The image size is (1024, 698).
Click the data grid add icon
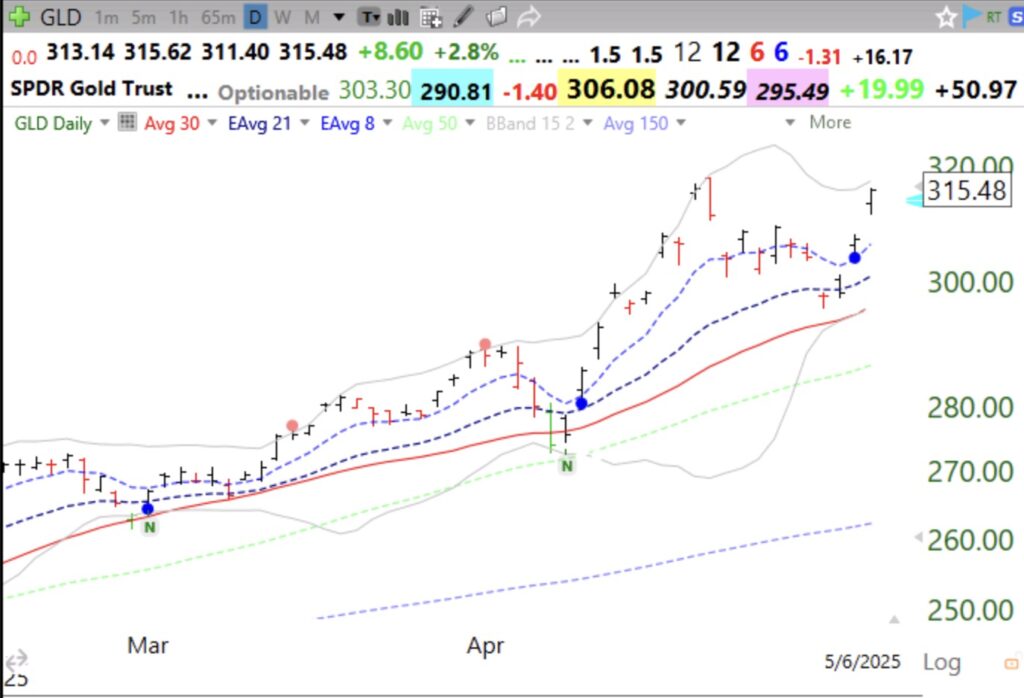tap(431, 18)
